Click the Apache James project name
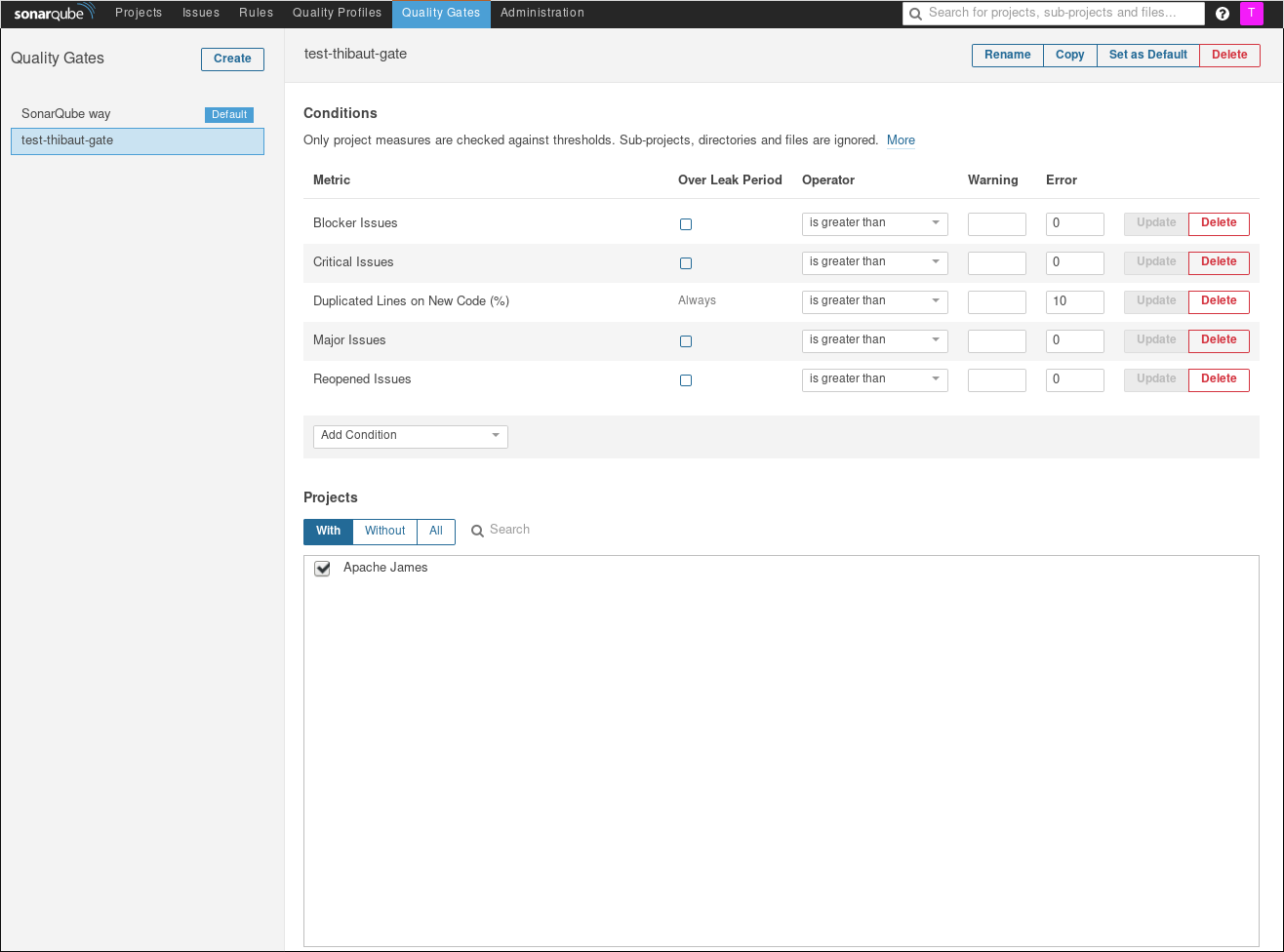The image size is (1284, 952). click(x=385, y=568)
